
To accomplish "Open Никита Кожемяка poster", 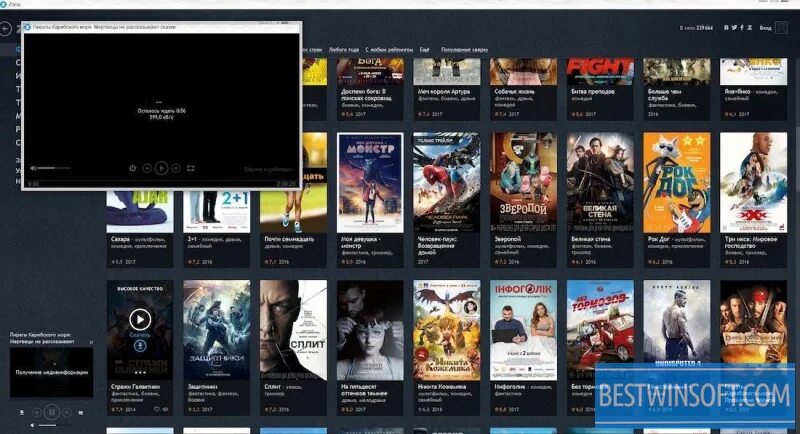I will click(x=446, y=330).
